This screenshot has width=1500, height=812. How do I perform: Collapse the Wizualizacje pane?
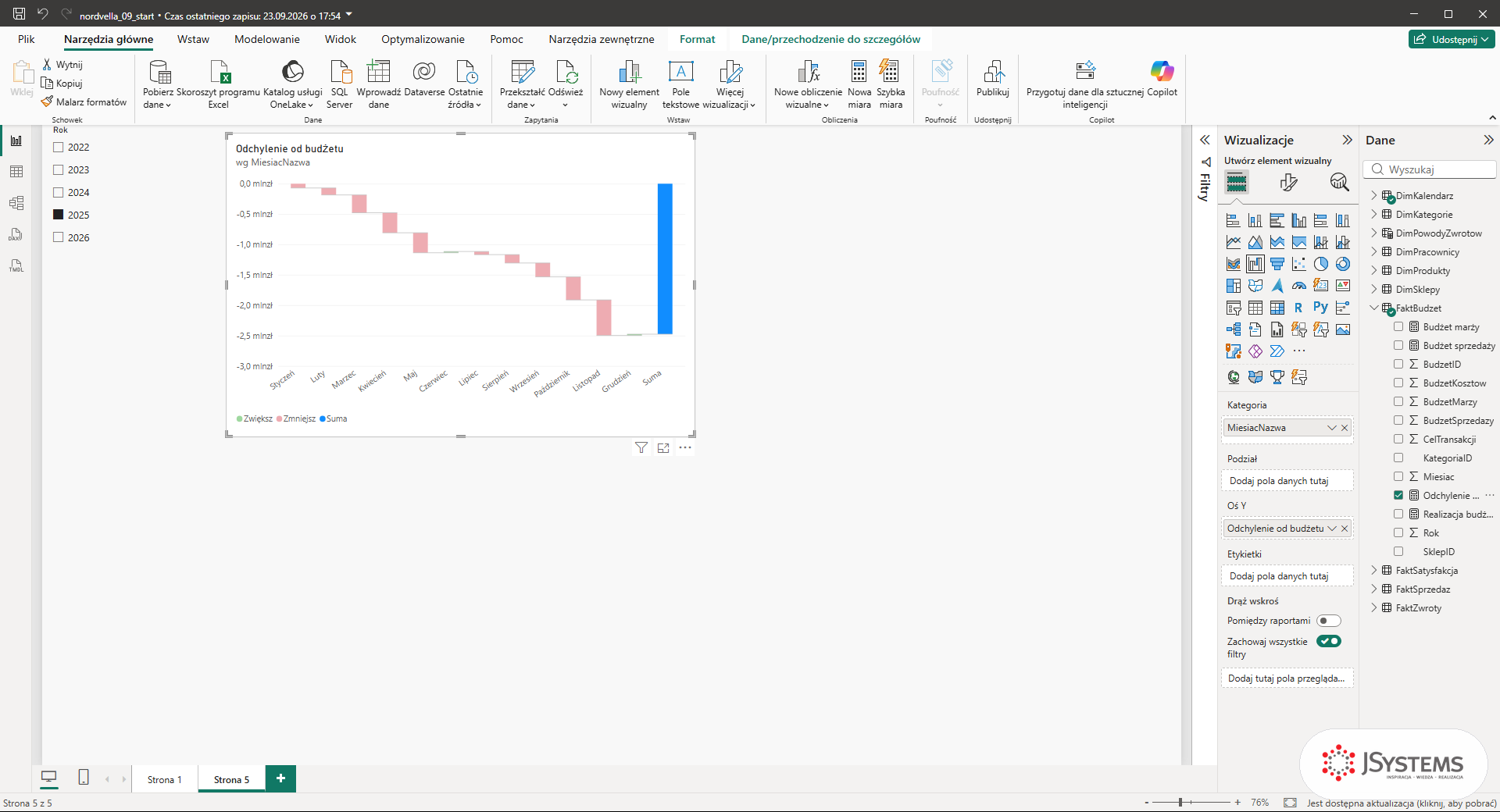[1347, 140]
